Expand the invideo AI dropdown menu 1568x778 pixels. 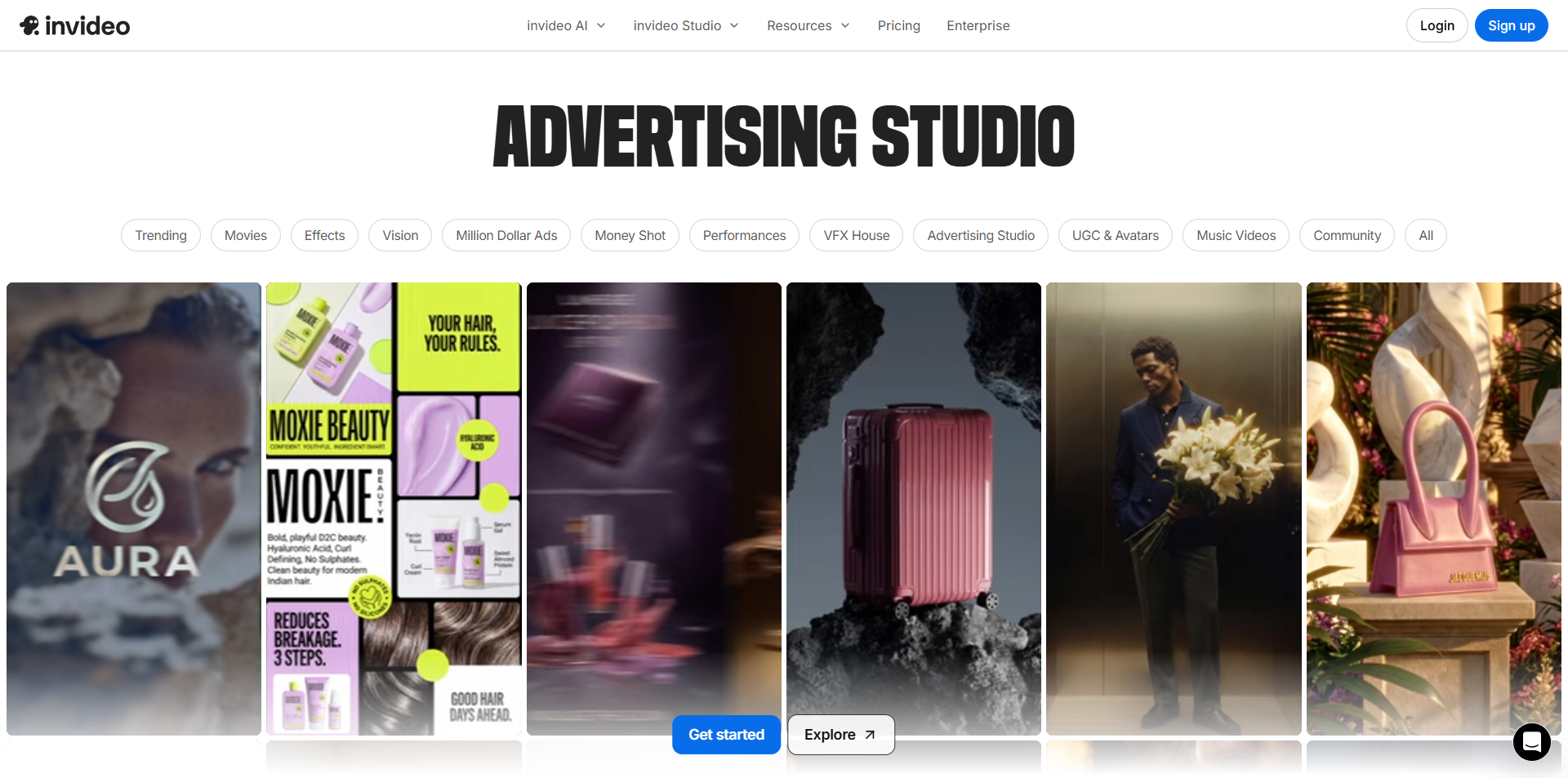[566, 25]
